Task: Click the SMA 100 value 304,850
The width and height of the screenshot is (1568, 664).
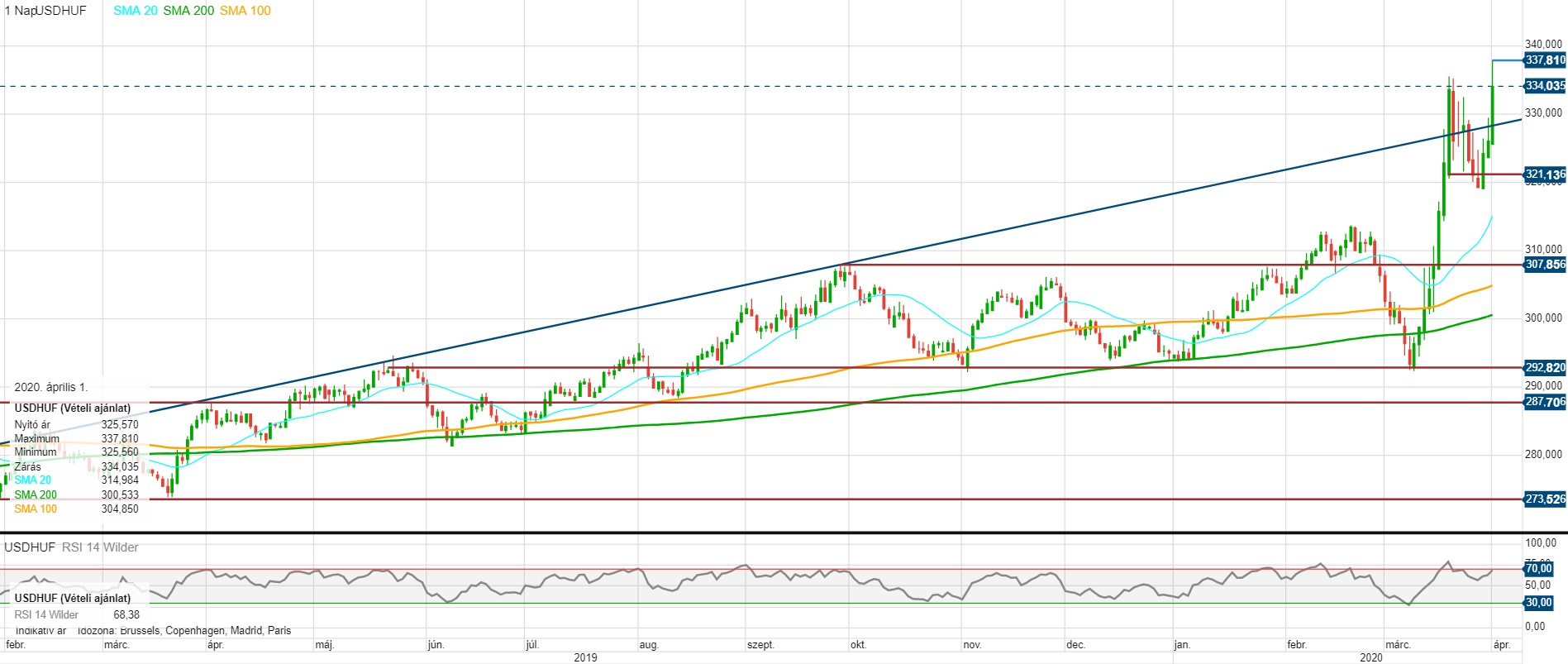Action: pos(120,509)
